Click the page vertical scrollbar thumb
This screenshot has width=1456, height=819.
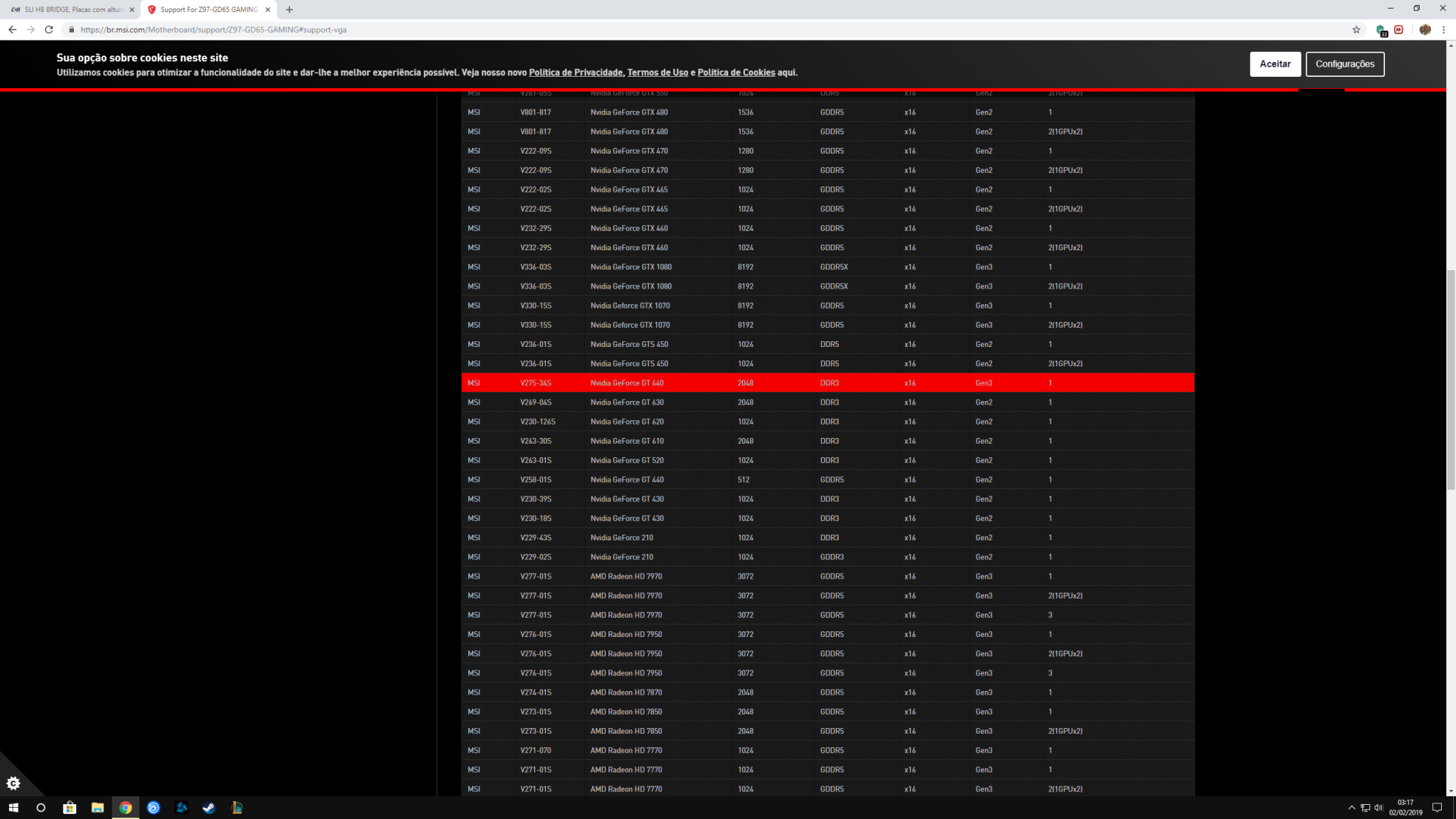click(x=1451, y=380)
